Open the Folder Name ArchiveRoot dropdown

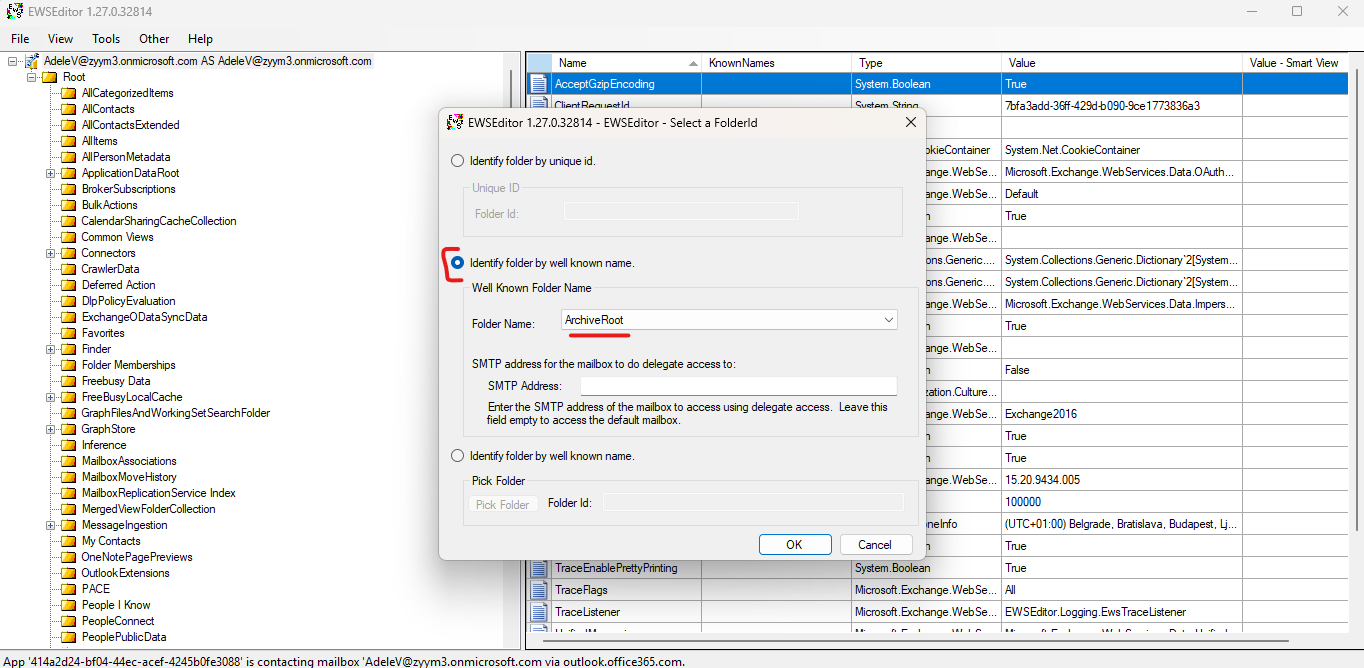tap(889, 320)
